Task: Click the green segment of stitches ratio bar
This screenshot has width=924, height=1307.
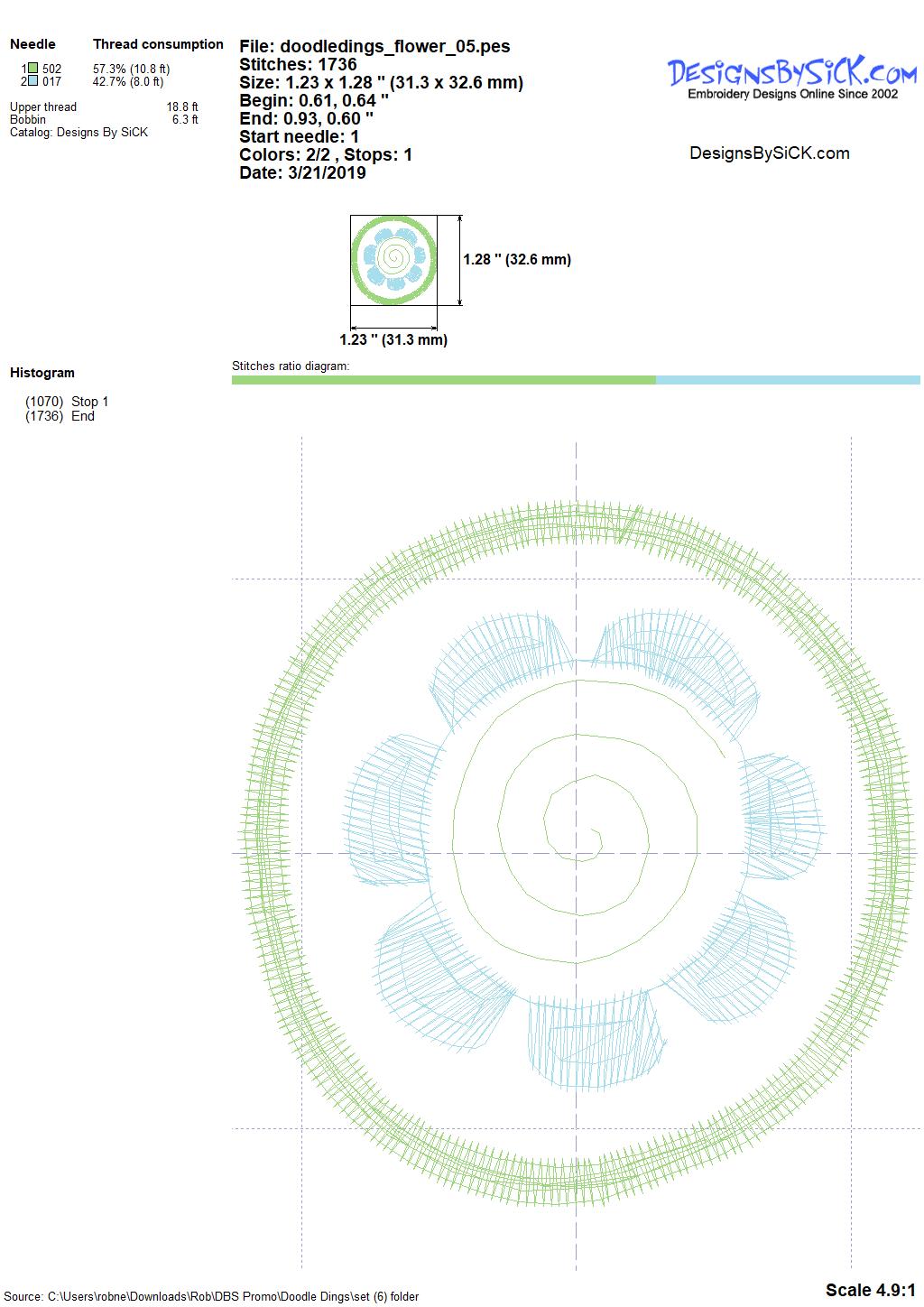Action: 443,380
